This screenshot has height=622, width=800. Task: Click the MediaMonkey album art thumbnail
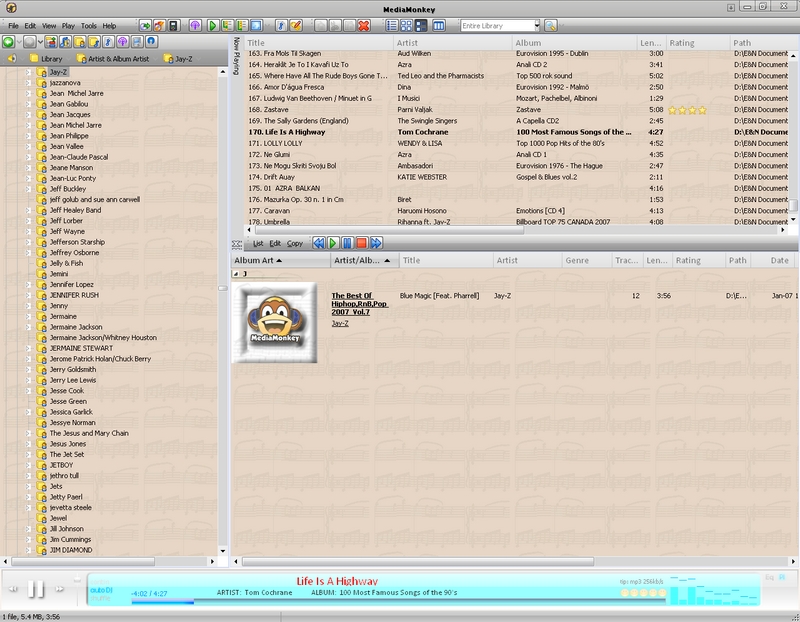point(275,323)
